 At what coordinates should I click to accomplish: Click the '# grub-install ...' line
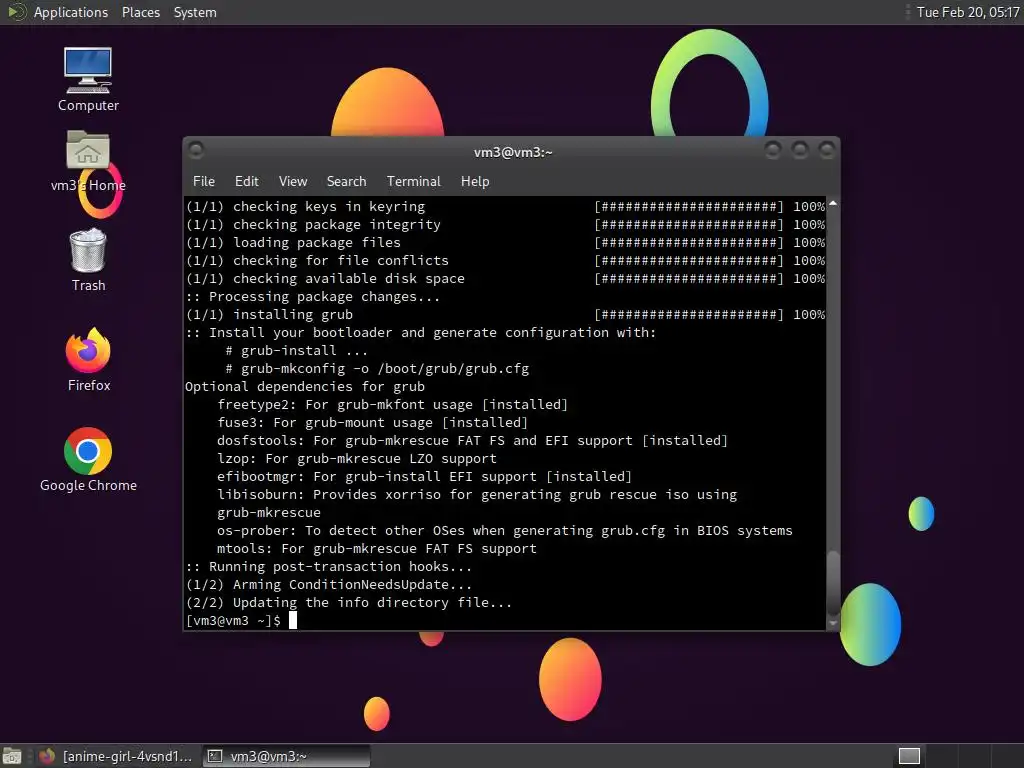click(296, 351)
